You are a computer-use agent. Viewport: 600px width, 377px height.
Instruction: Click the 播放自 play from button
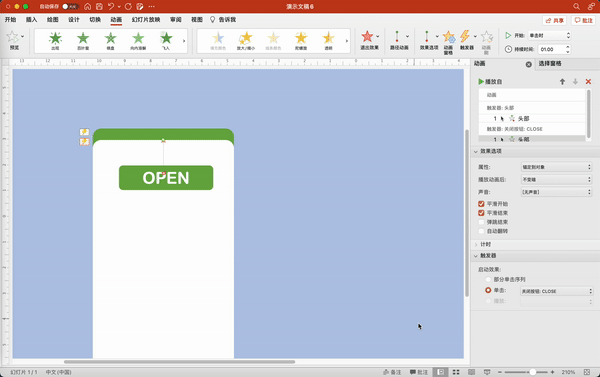click(x=490, y=82)
